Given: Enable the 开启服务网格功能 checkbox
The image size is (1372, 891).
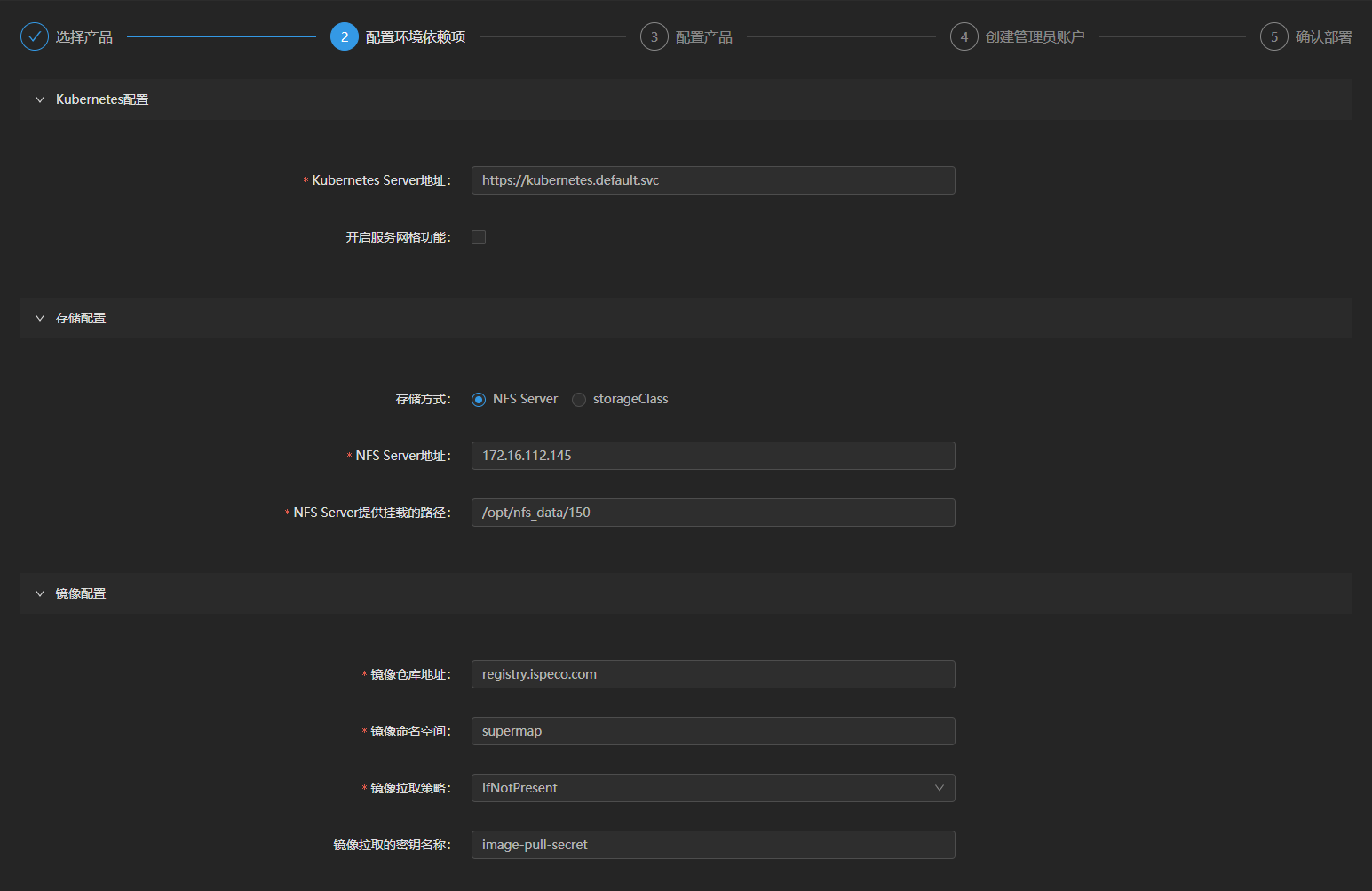Looking at the screenshot, I should pos(479,236).
